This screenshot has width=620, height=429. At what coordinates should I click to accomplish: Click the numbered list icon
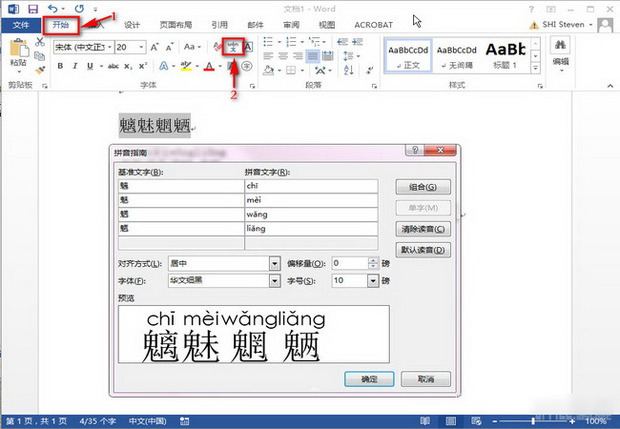point(291,42)
